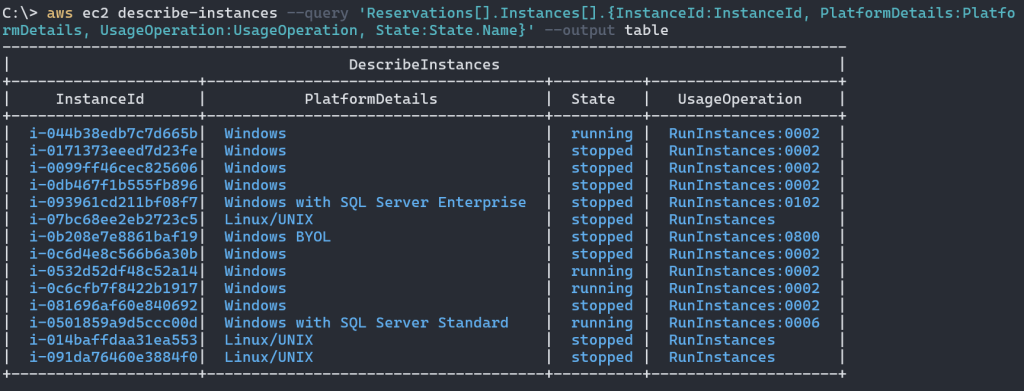Click the State column header
Screen dimensions: 1024x391
[593, 99]
